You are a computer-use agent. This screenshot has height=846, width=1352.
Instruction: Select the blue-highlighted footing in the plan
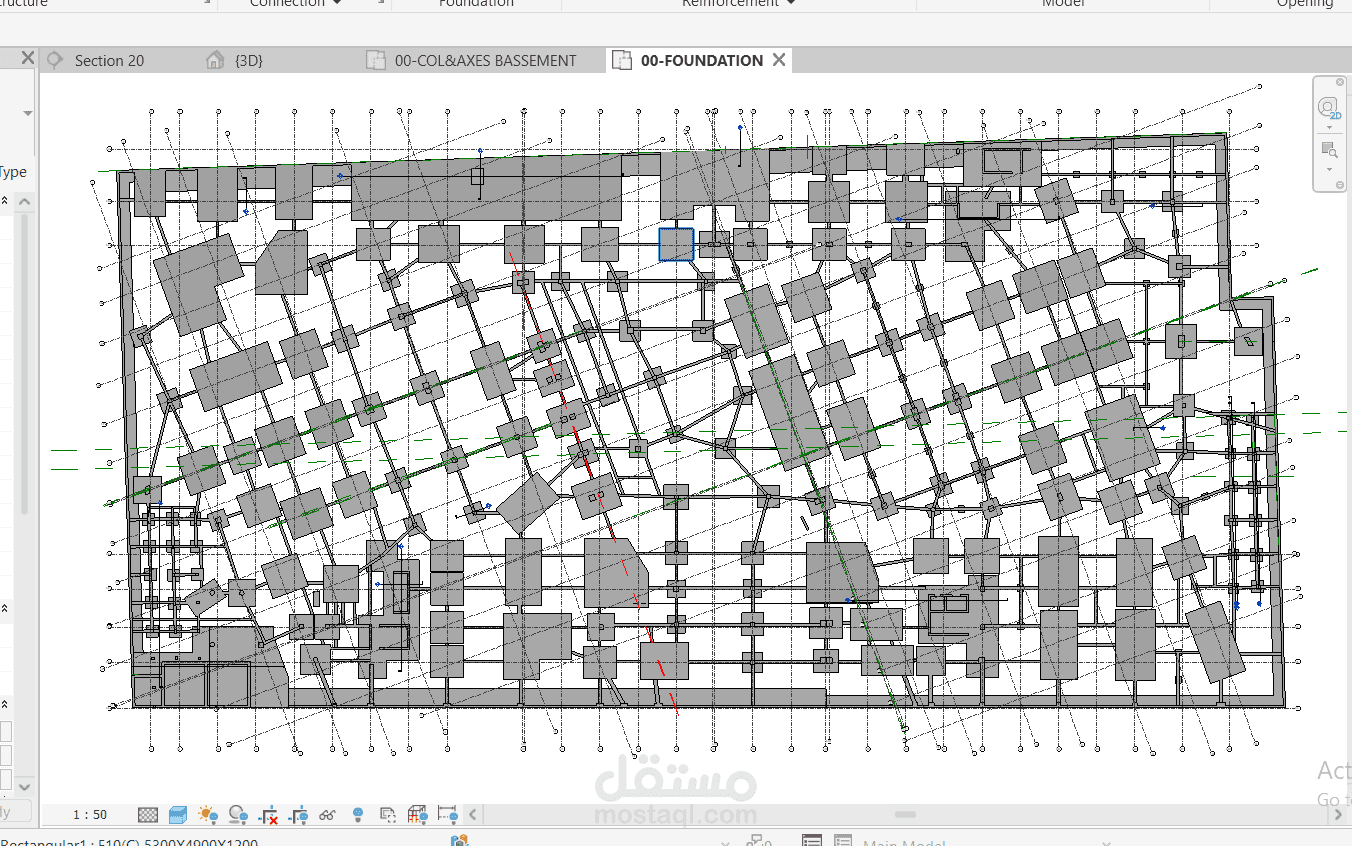(676, 244)
